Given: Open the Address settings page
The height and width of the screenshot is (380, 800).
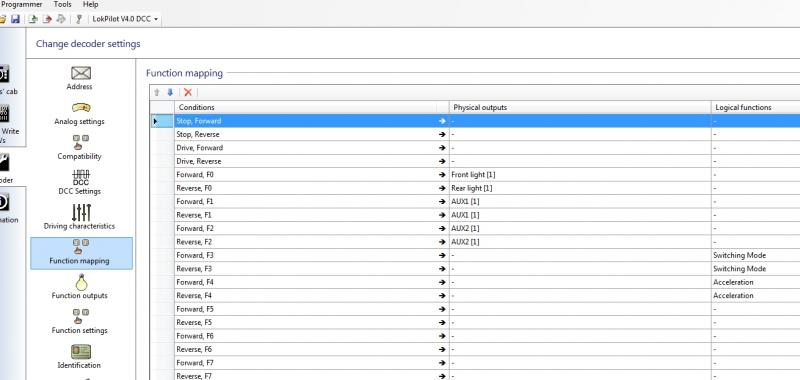Looking at the screenshot, I should click(x=80, y=79).
